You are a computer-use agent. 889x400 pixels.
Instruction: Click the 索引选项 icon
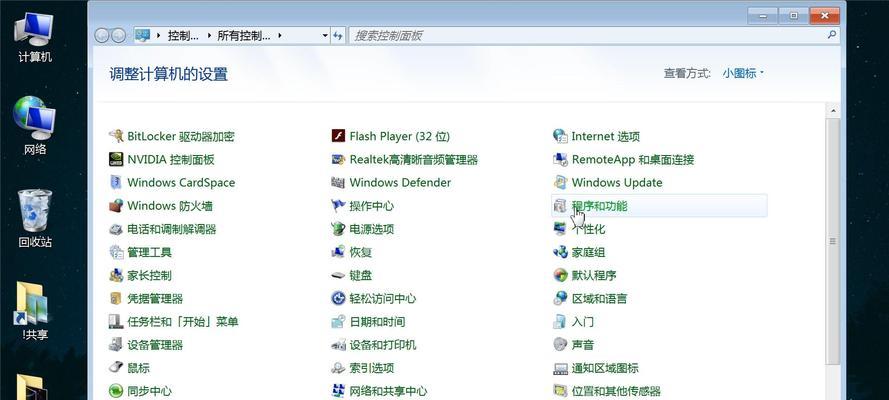[x=338, y=368]
